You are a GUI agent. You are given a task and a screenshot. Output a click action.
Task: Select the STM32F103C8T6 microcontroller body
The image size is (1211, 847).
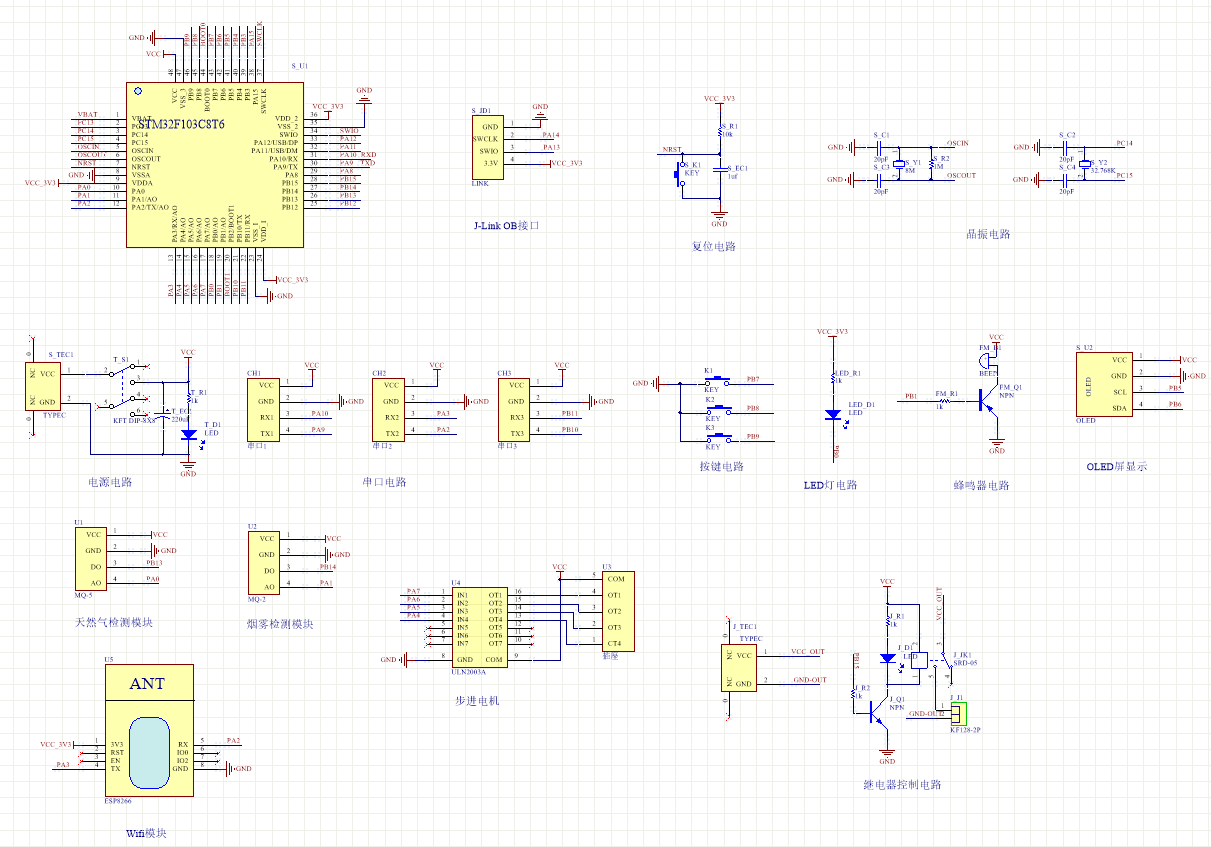pyautogui.click(x=215, y=164)
